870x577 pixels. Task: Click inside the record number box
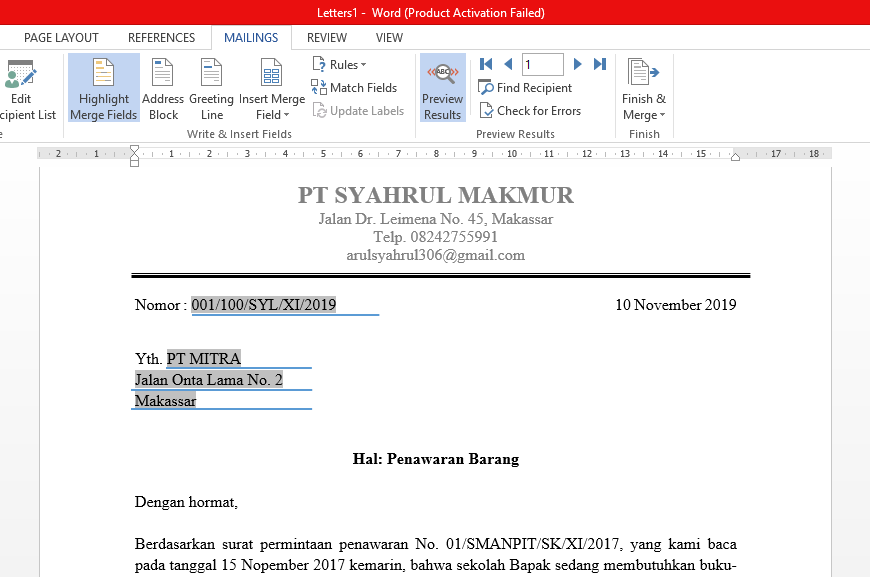pyautogui.click(x=542, y=63)
